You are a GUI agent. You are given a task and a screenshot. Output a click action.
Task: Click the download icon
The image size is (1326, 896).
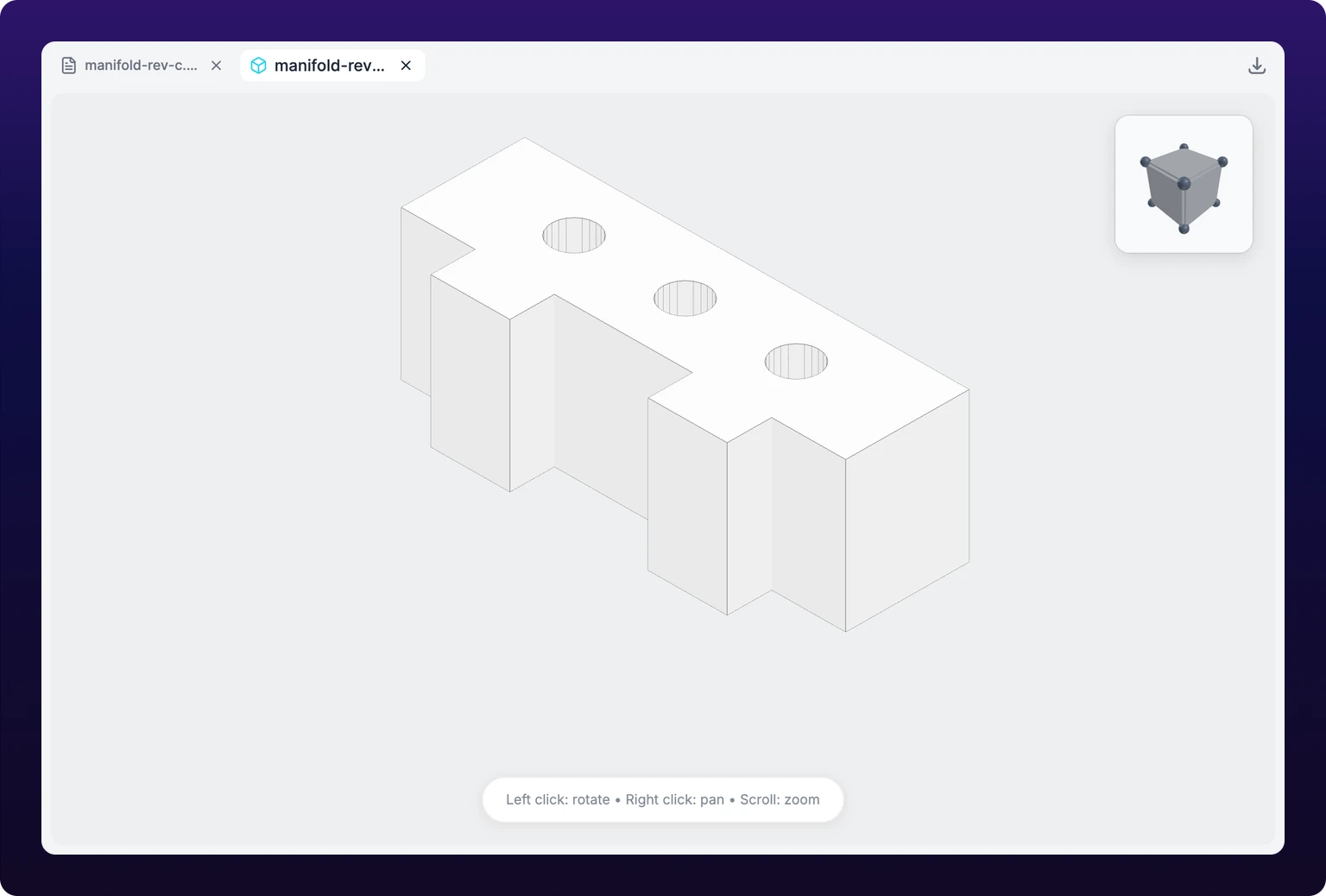(x=1257, y=66)
